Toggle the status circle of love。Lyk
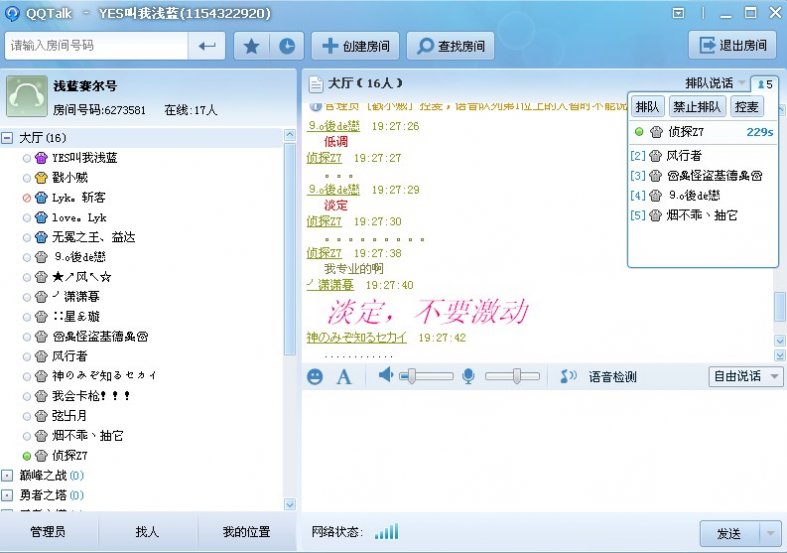 27,218
